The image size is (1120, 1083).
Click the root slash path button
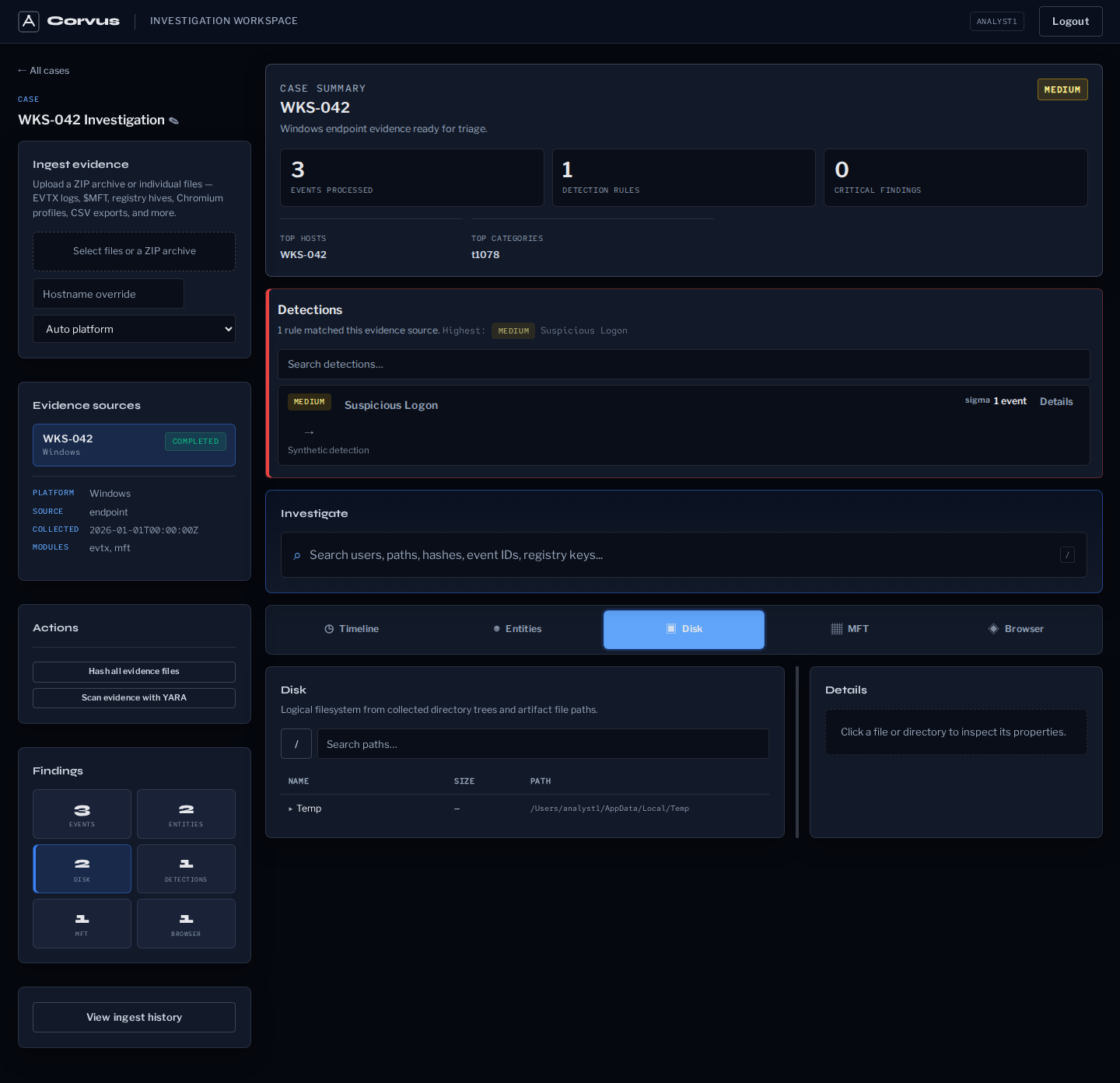click(296, 744)
